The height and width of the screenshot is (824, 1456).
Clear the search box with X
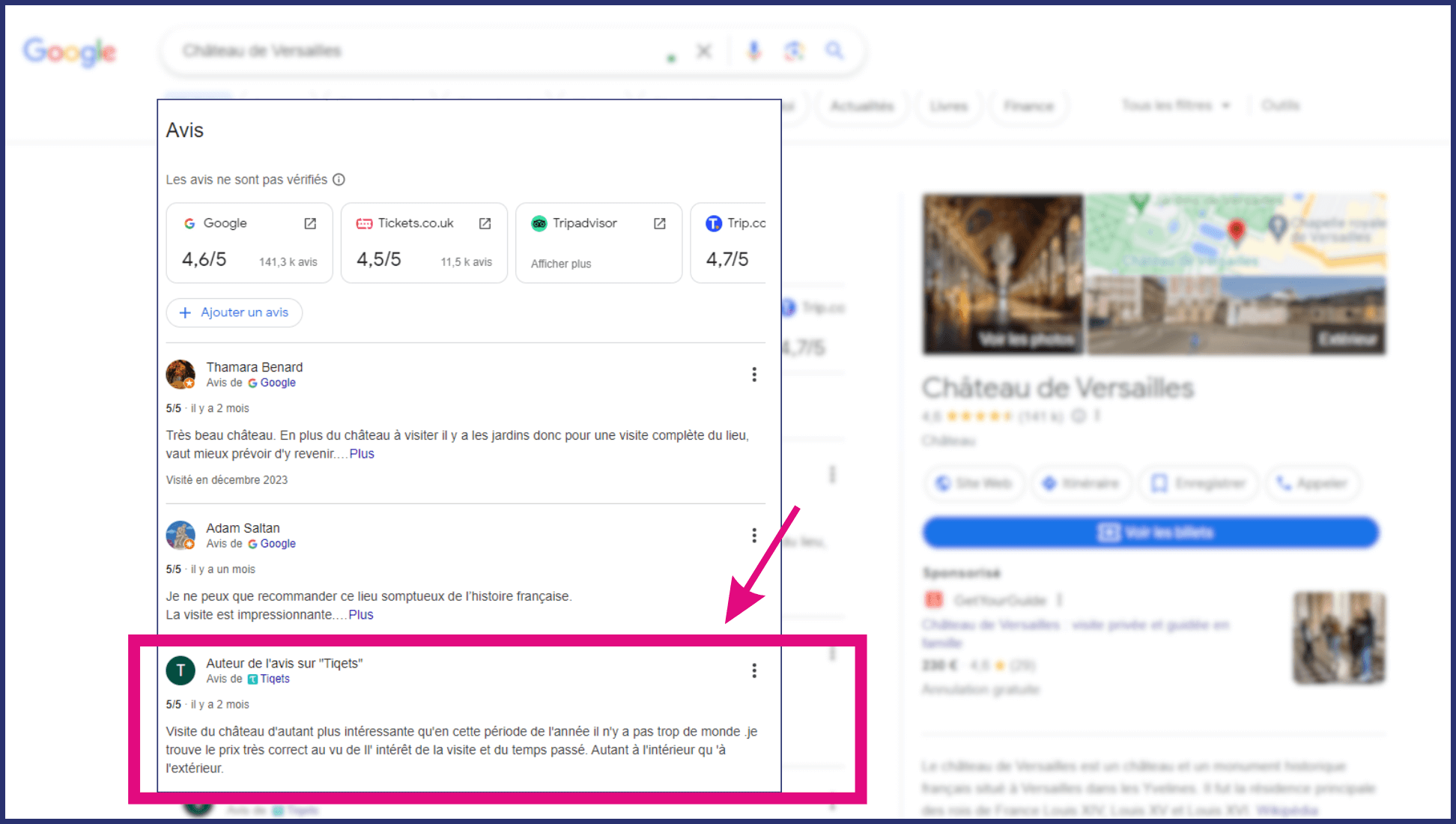click(704, 51)
